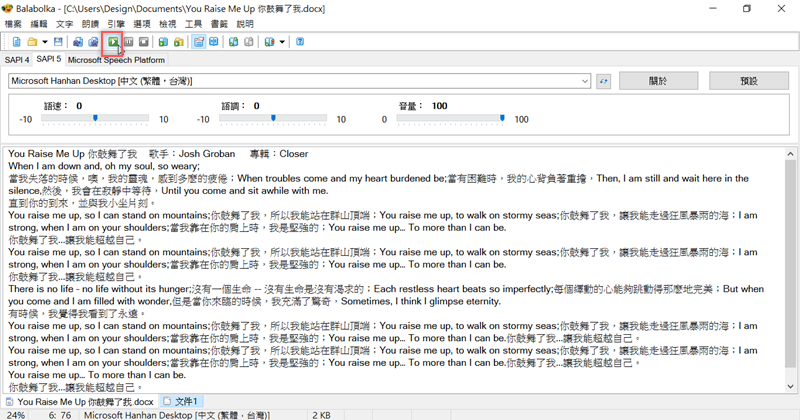This screenshot has width=800, height=420.
Task: Open the 文字 menu
Action: coord(64,24)
